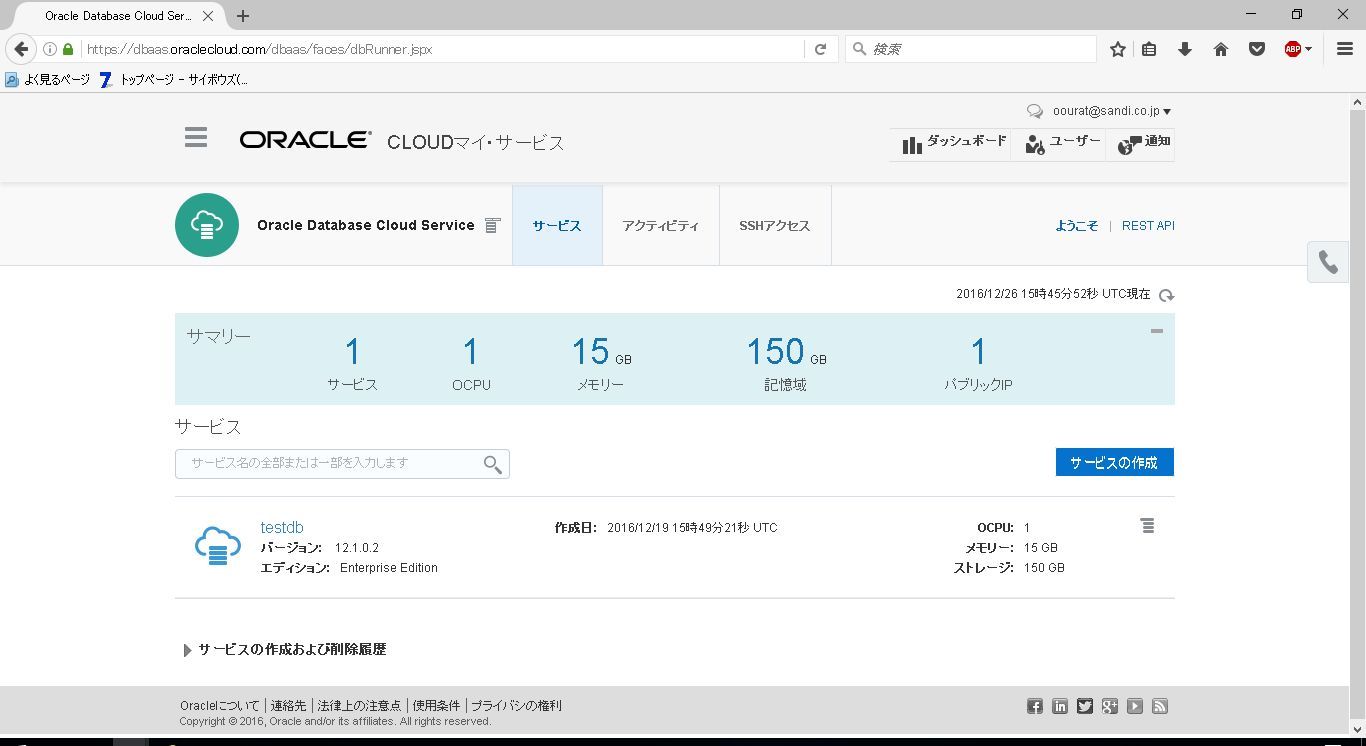Click the magnifier icon in service search

[x=492, y=464]
